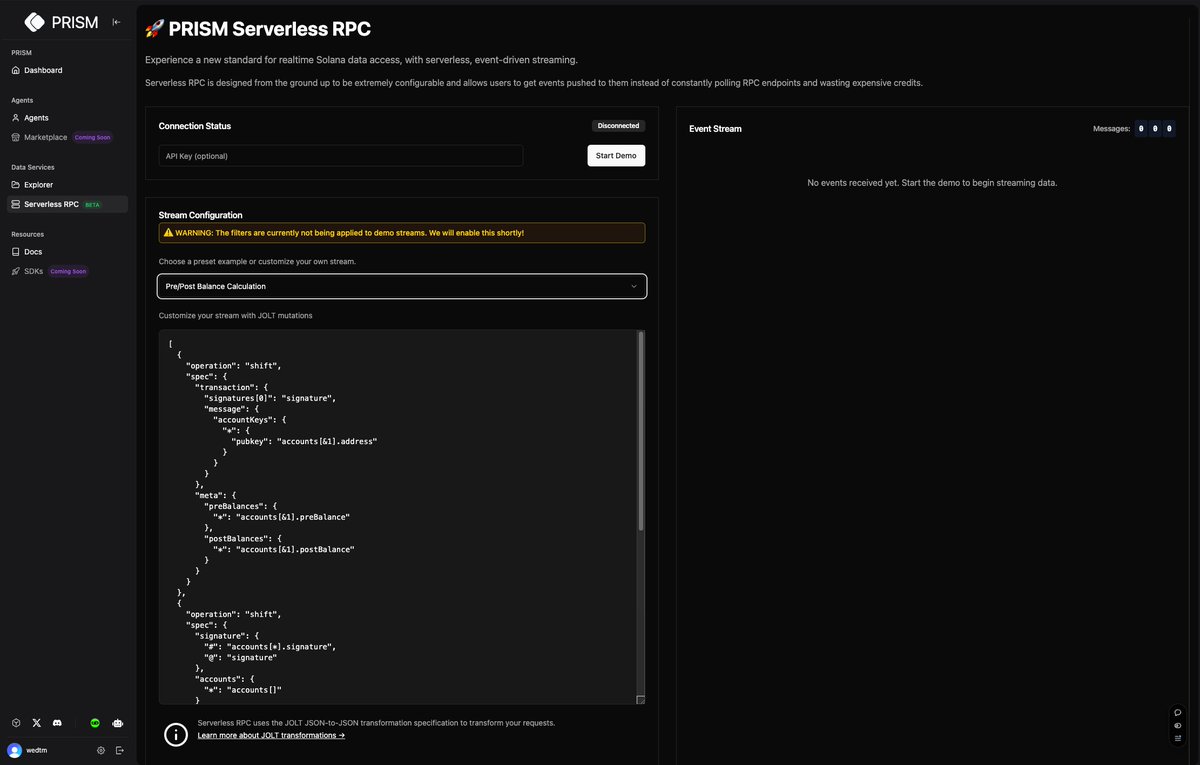Open the chat bubble floating icon

click(x=1178, y=712)
